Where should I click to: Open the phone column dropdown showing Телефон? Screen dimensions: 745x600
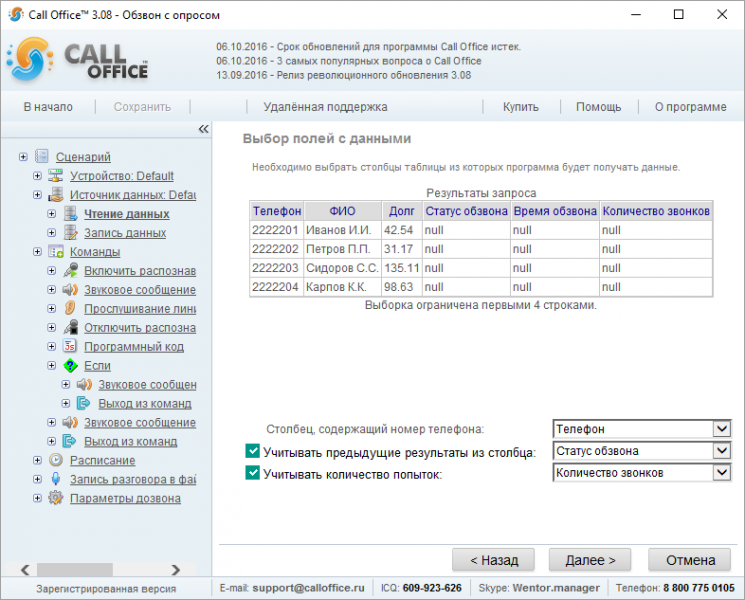coord(722,429)
